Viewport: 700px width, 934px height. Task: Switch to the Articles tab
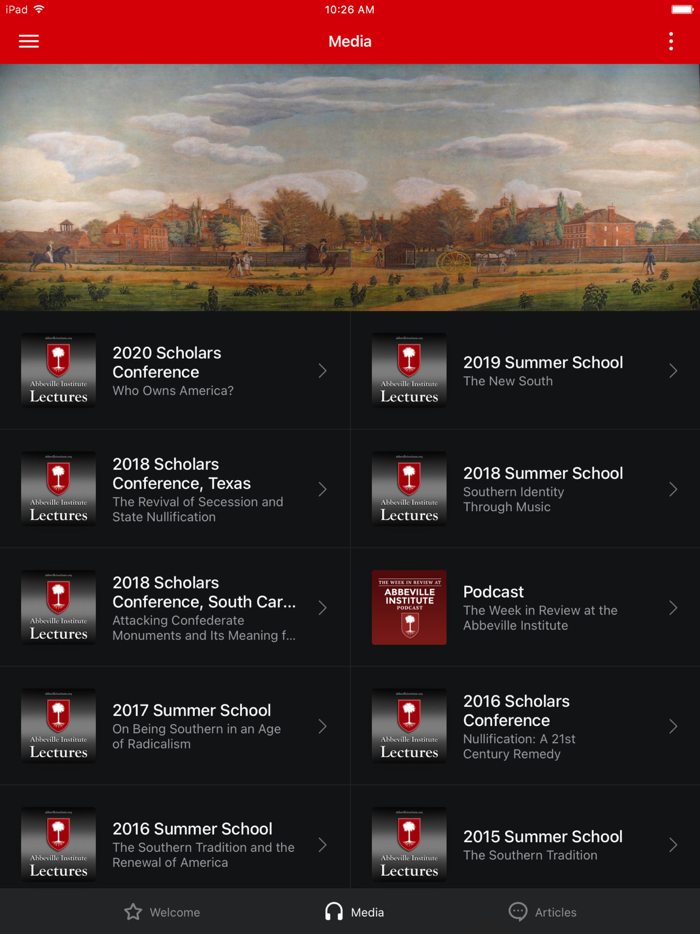542,912
